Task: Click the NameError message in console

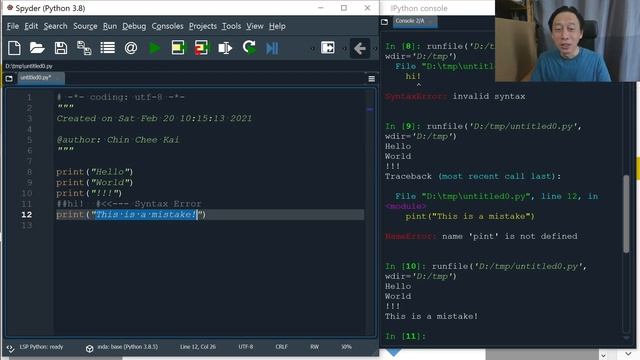Action: pyautogui.click(x=481, y=236)
